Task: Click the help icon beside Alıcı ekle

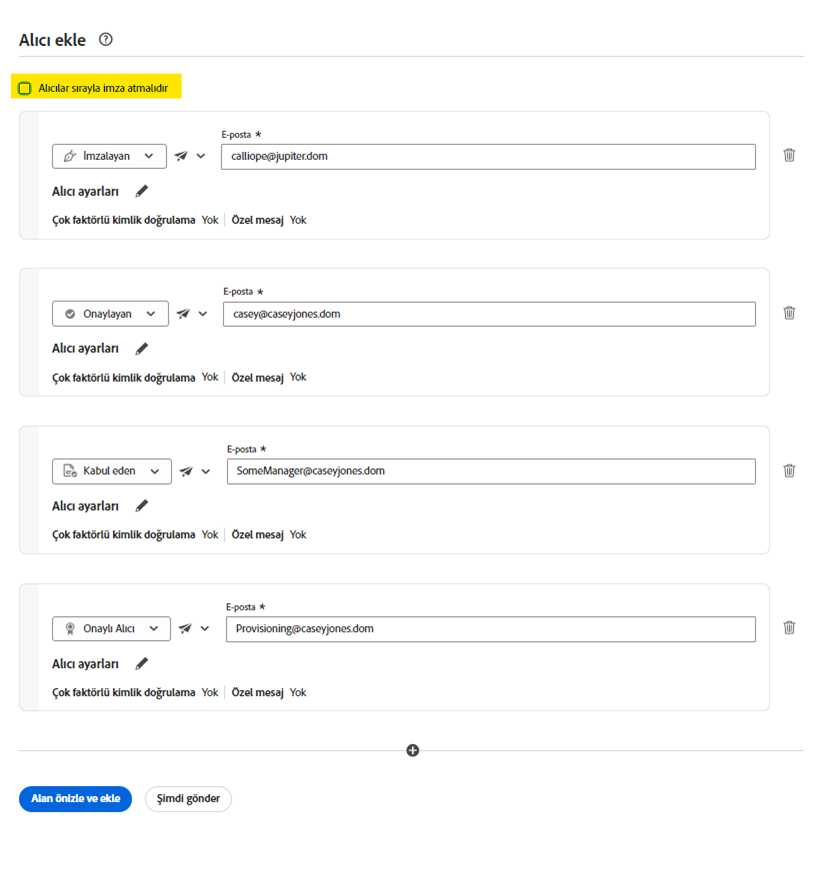Action: 106,40
